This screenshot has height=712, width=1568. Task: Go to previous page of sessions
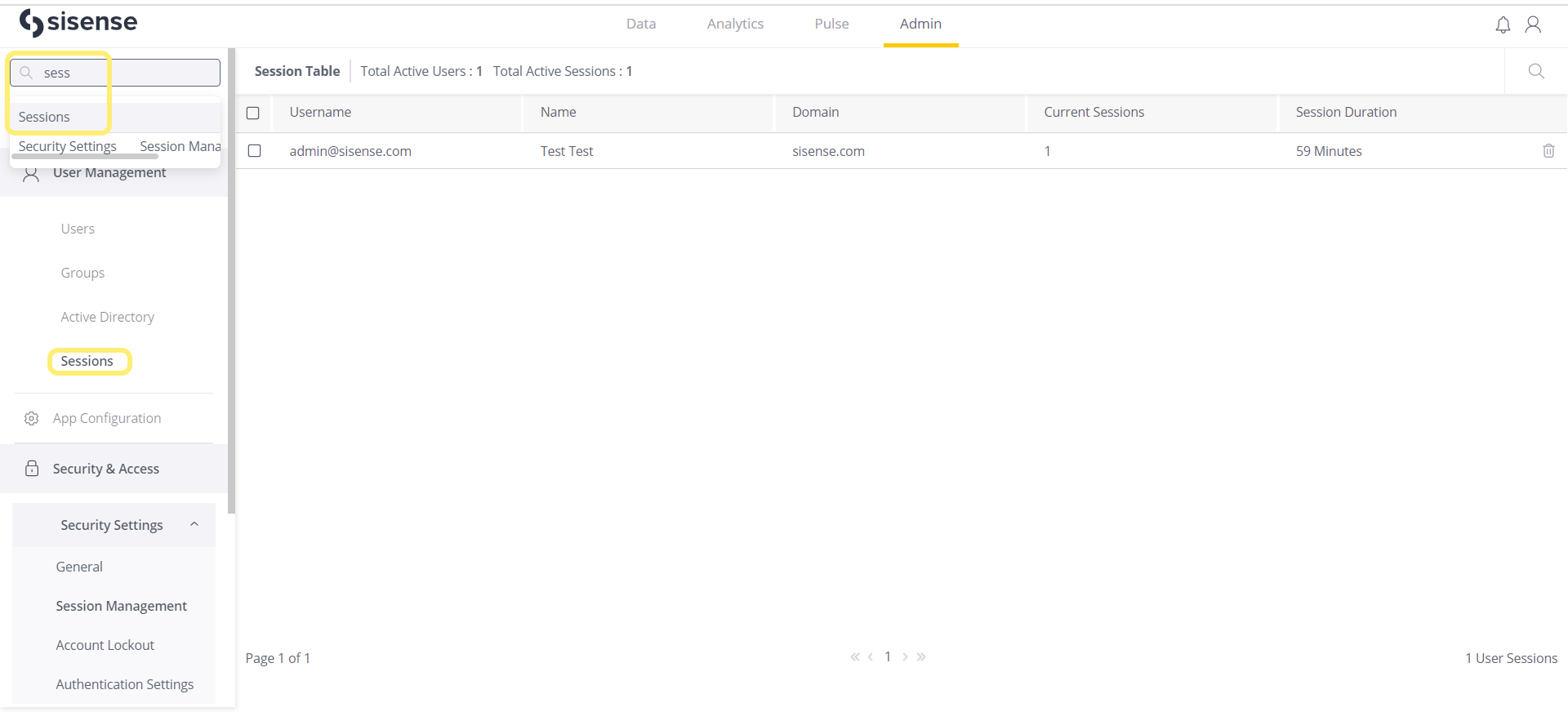(x=871, y=657)
